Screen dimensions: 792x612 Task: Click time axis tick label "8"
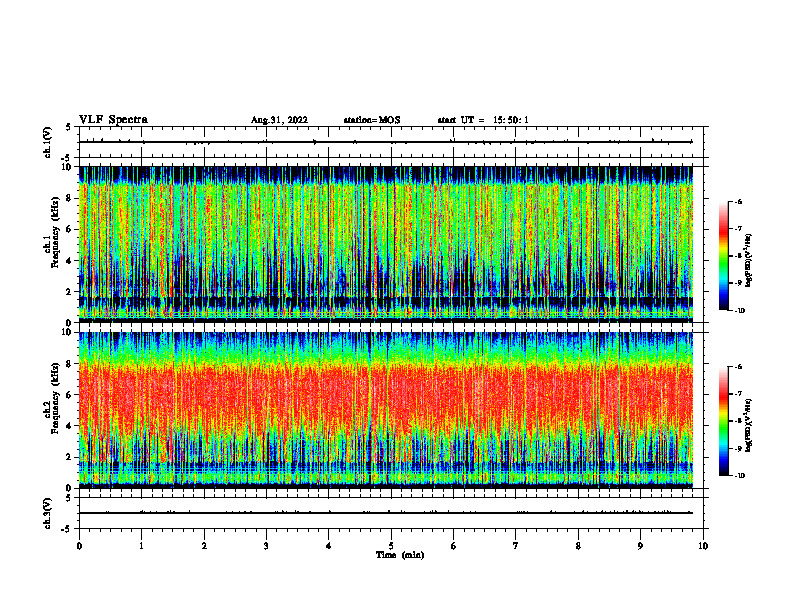tap(578, 546)
